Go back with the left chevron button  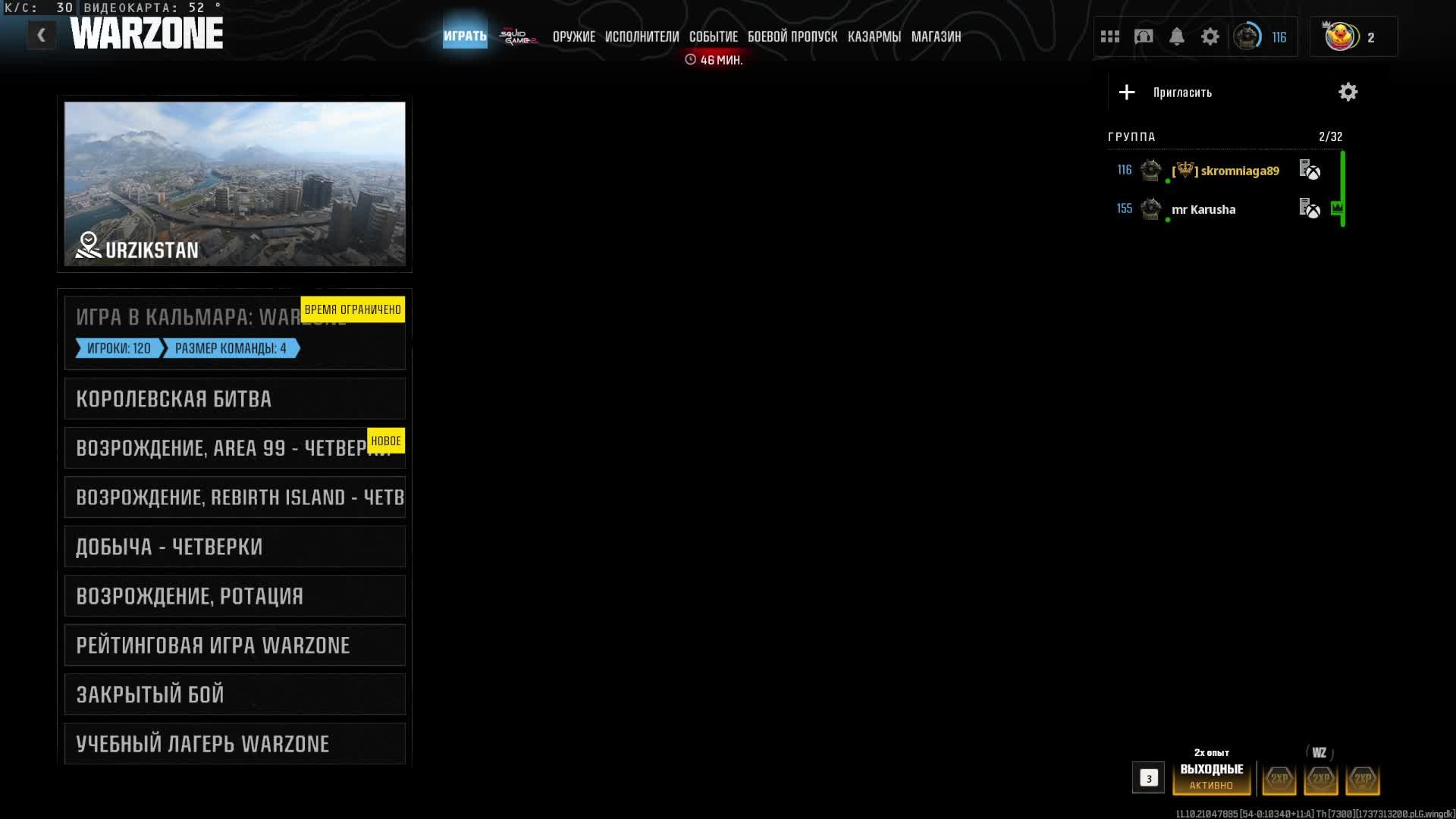click(x=42, y=35)
